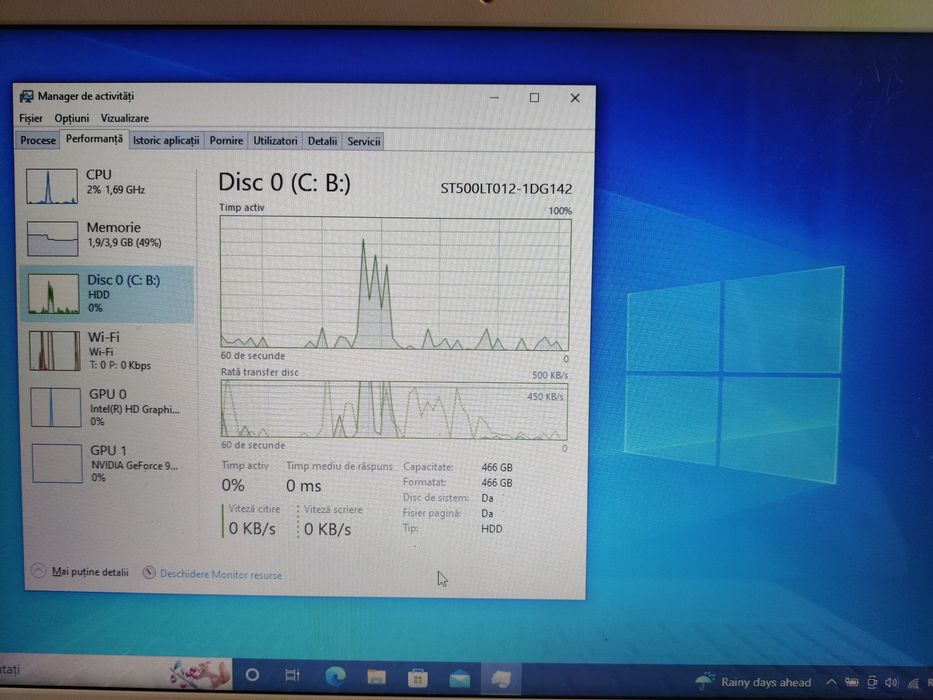This screenshot has width=933, height=700.
Task: Collapse details using the chevron icon
Action: [x=39, y=571]
